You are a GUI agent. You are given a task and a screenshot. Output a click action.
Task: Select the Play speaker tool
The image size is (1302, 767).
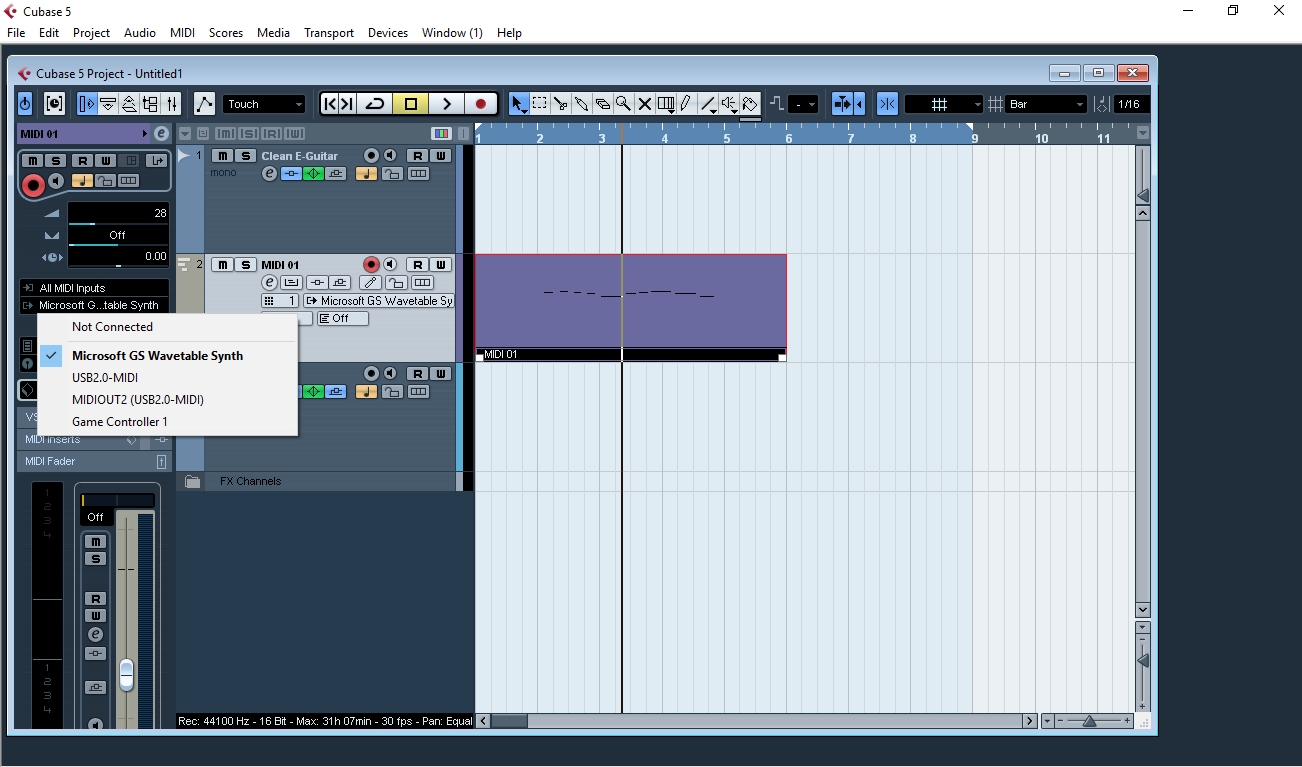[x=729, y=104]
